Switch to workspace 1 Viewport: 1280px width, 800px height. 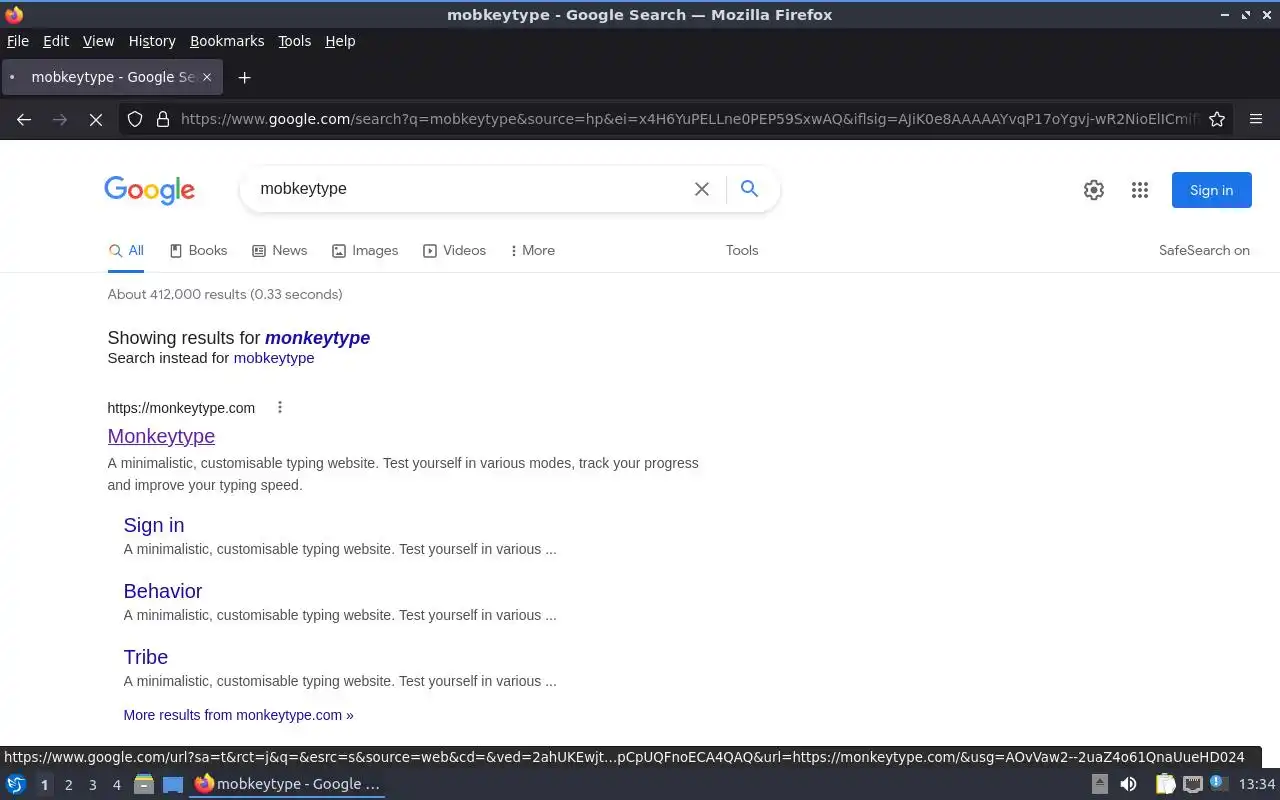(44, 785)
